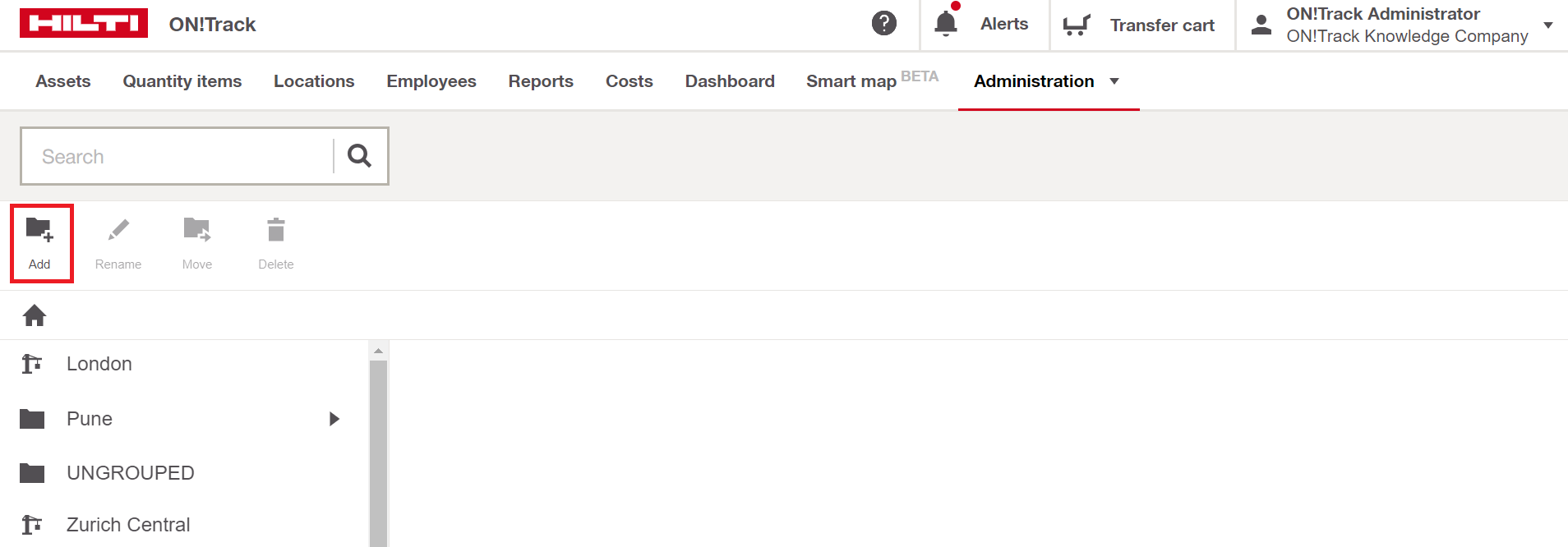Open the Administration dropdown arrow
1568x547 pixels.
click(1114, 81)
